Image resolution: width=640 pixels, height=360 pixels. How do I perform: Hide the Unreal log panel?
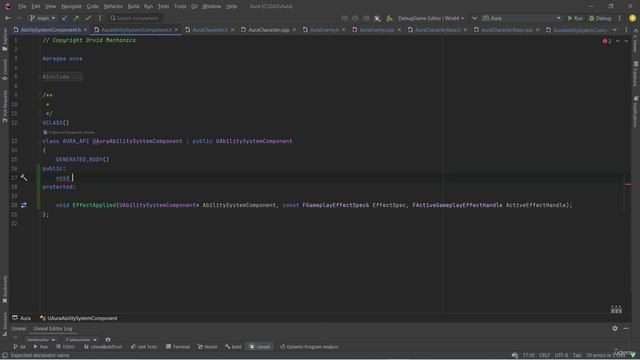pyautogui.click(x=626, y=329)
